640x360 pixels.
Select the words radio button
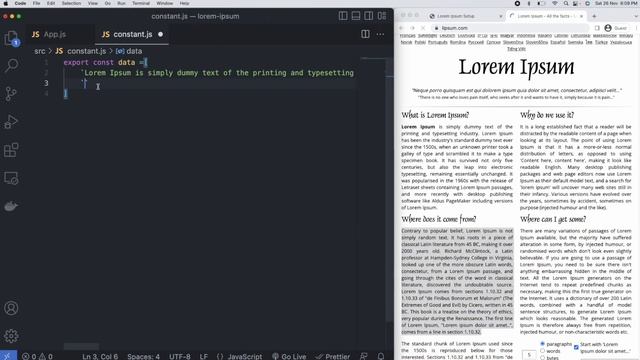(x=542, y=351)
